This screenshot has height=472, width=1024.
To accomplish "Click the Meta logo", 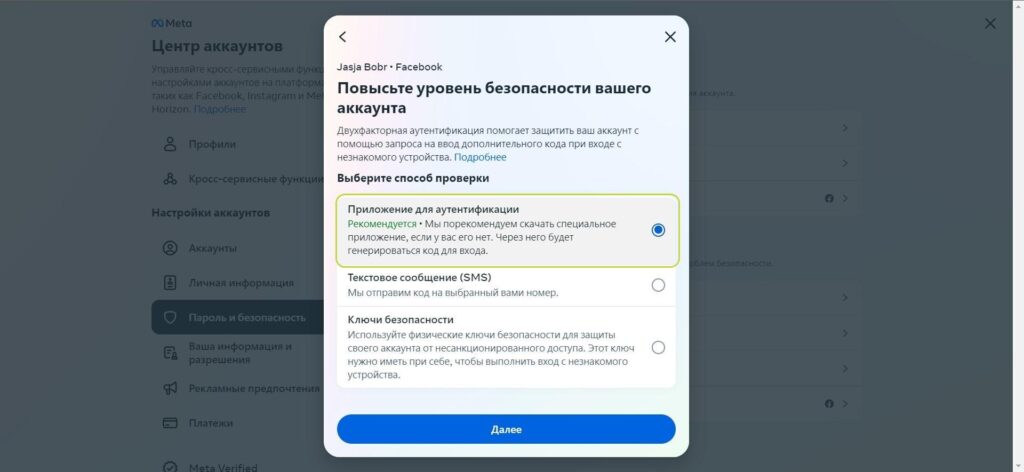I will (x=172, y=24).
